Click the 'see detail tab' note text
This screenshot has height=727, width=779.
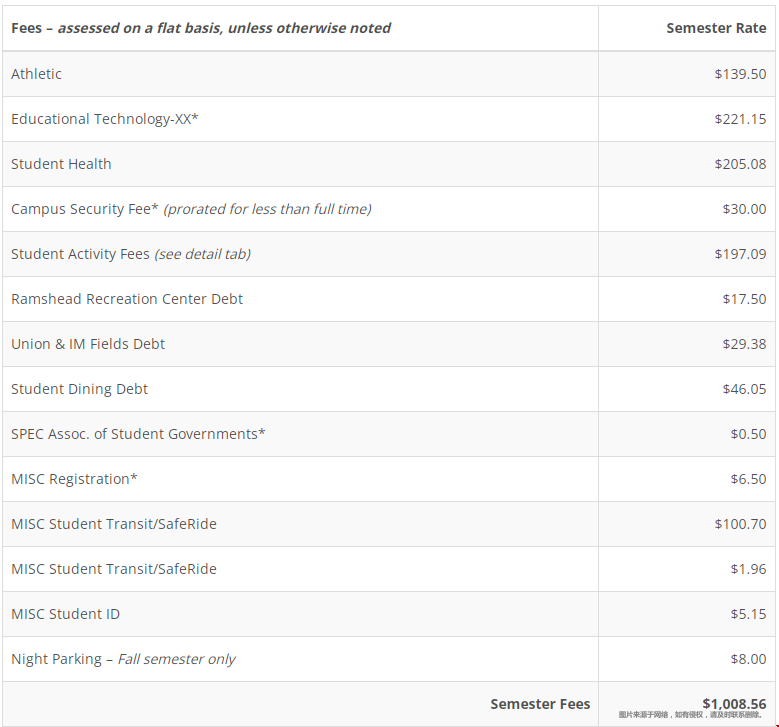(202, 254)
